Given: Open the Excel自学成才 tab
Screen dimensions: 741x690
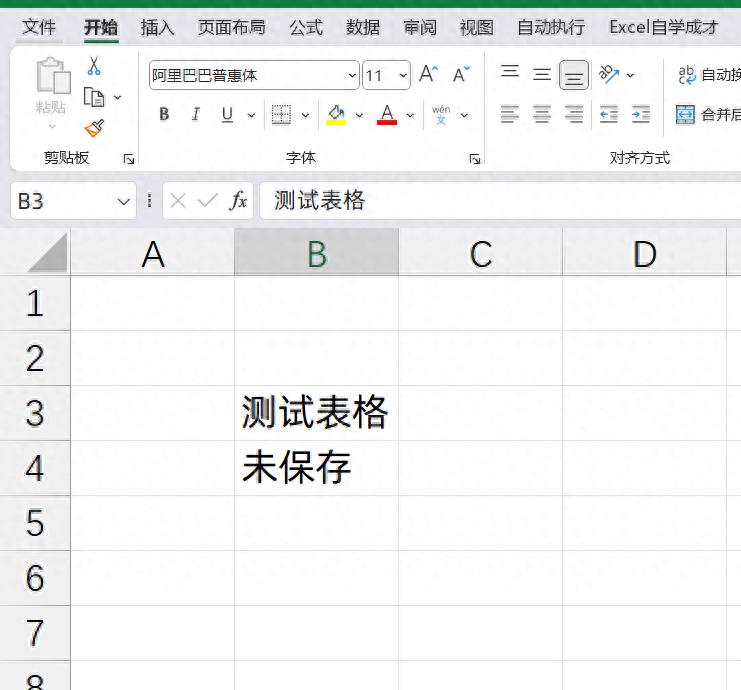Looking at the screenshot, I should coord(664,27).
